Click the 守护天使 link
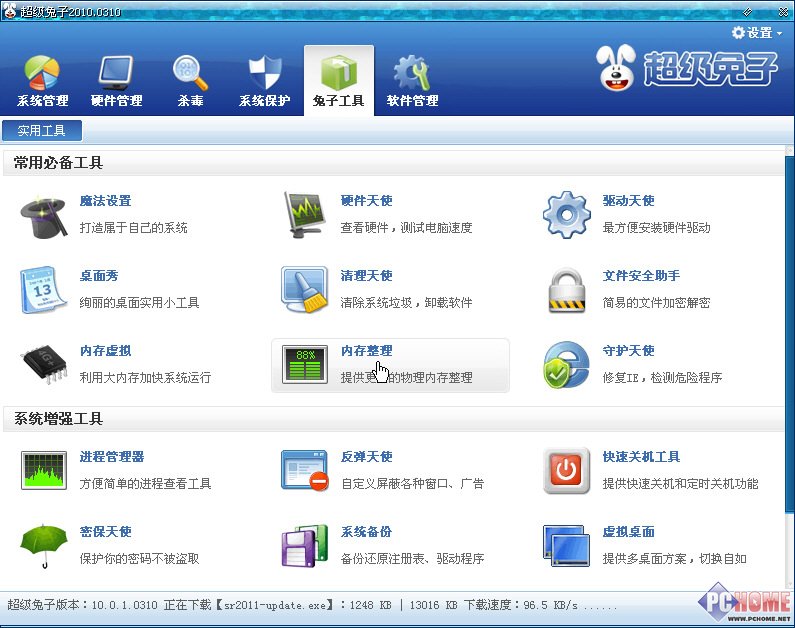This screenshot has height=628, width=795. click(629, 351)
